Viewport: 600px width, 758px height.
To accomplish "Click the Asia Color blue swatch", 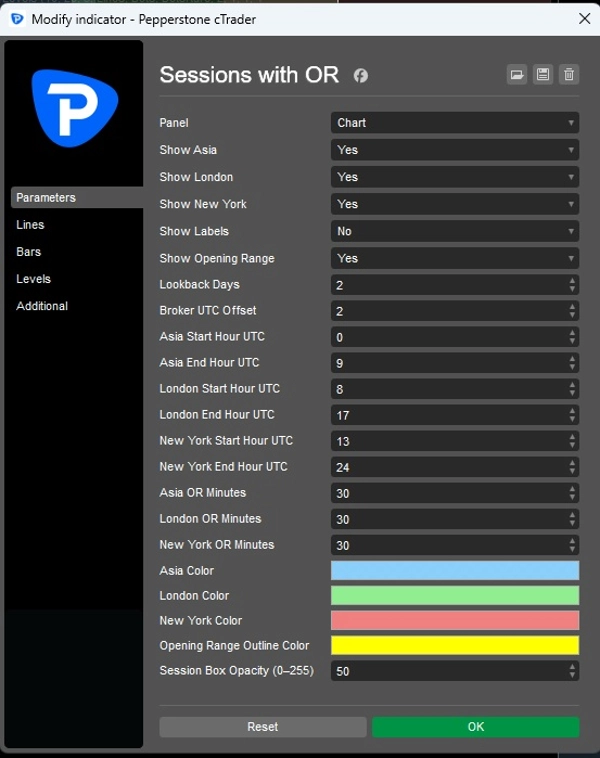I will point(454,571).
